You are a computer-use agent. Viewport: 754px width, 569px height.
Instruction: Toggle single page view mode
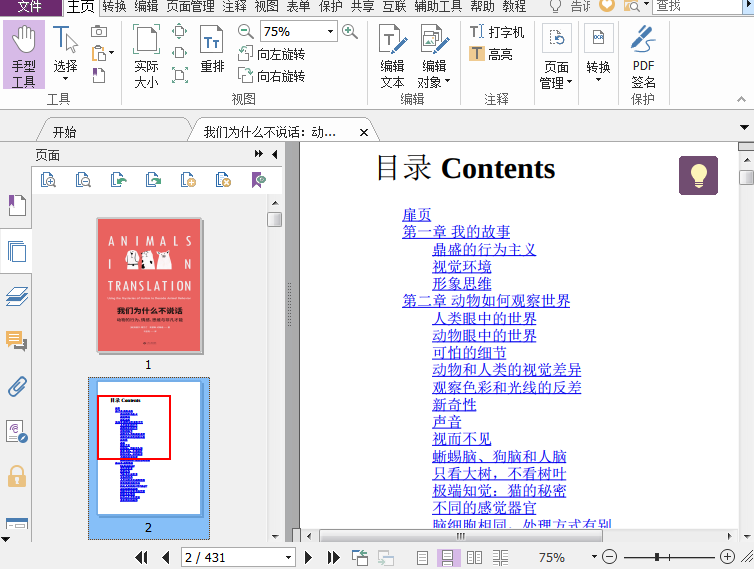[x=422, y=558]
